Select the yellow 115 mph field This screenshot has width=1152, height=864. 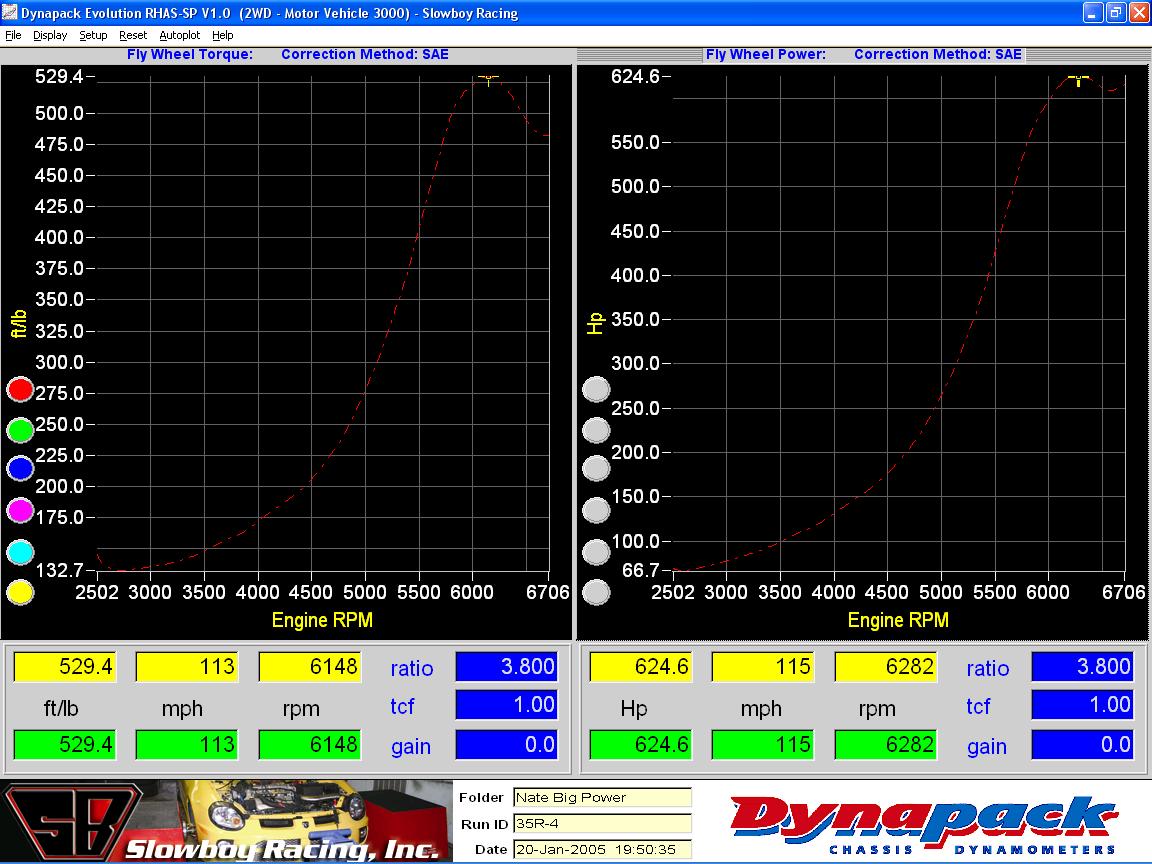(x=763, y=666)
